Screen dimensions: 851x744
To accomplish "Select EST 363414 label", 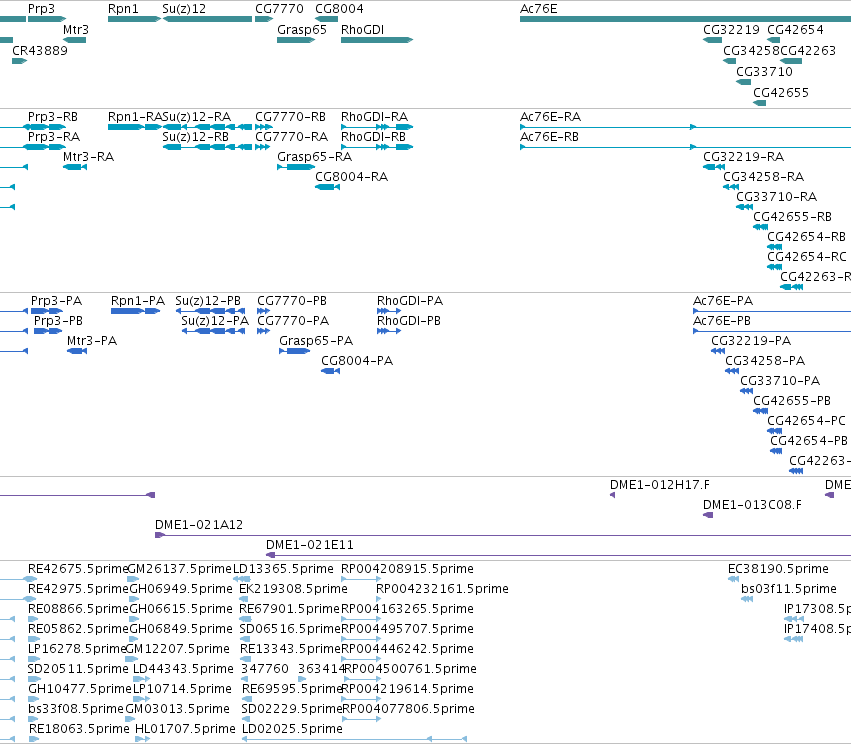I will pos(321,669).
